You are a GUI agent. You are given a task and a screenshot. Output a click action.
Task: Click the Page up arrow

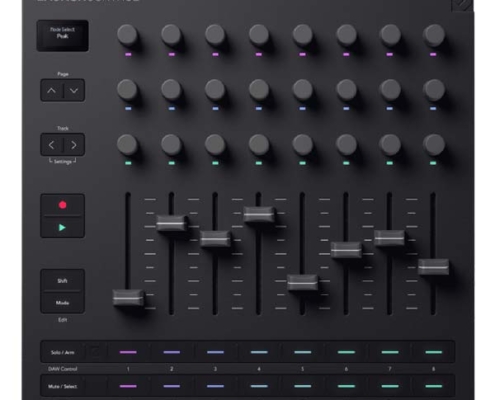[52, 90]
